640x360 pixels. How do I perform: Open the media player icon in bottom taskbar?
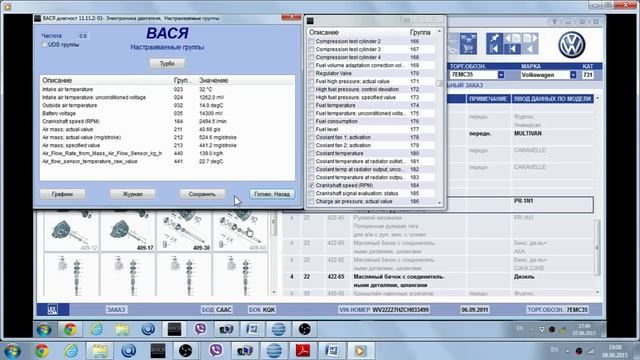[360, 351]
